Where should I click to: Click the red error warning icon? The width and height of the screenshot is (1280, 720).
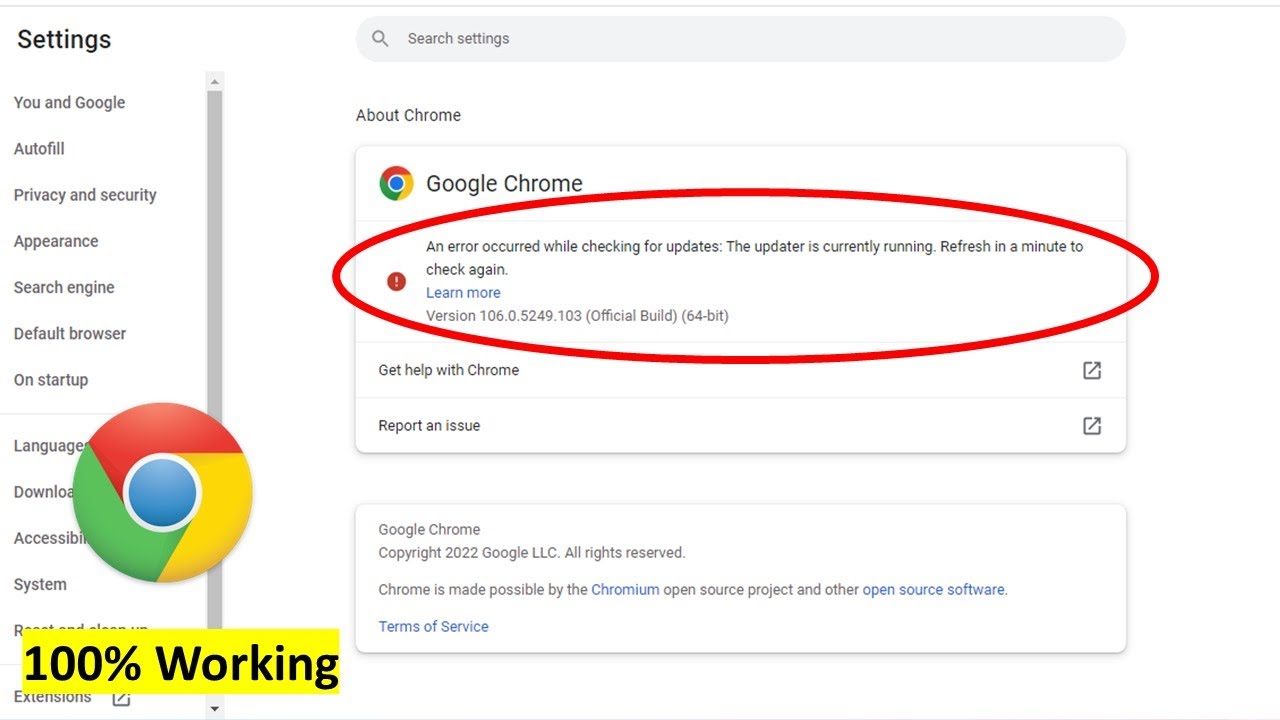coord(397,282)
